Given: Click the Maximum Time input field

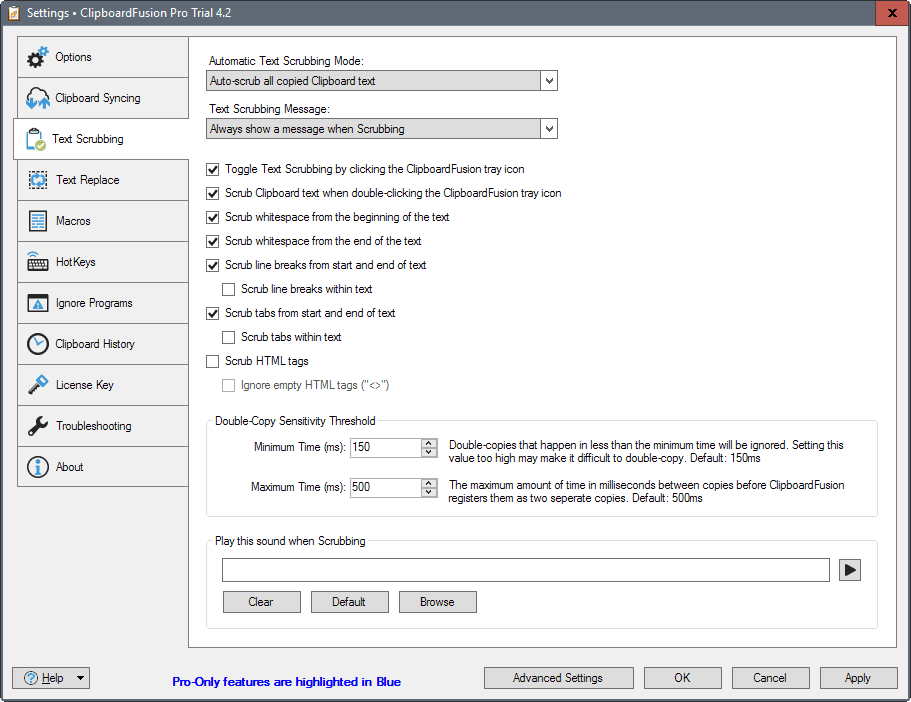Looking at the screenshot, I should click(386, 488).
